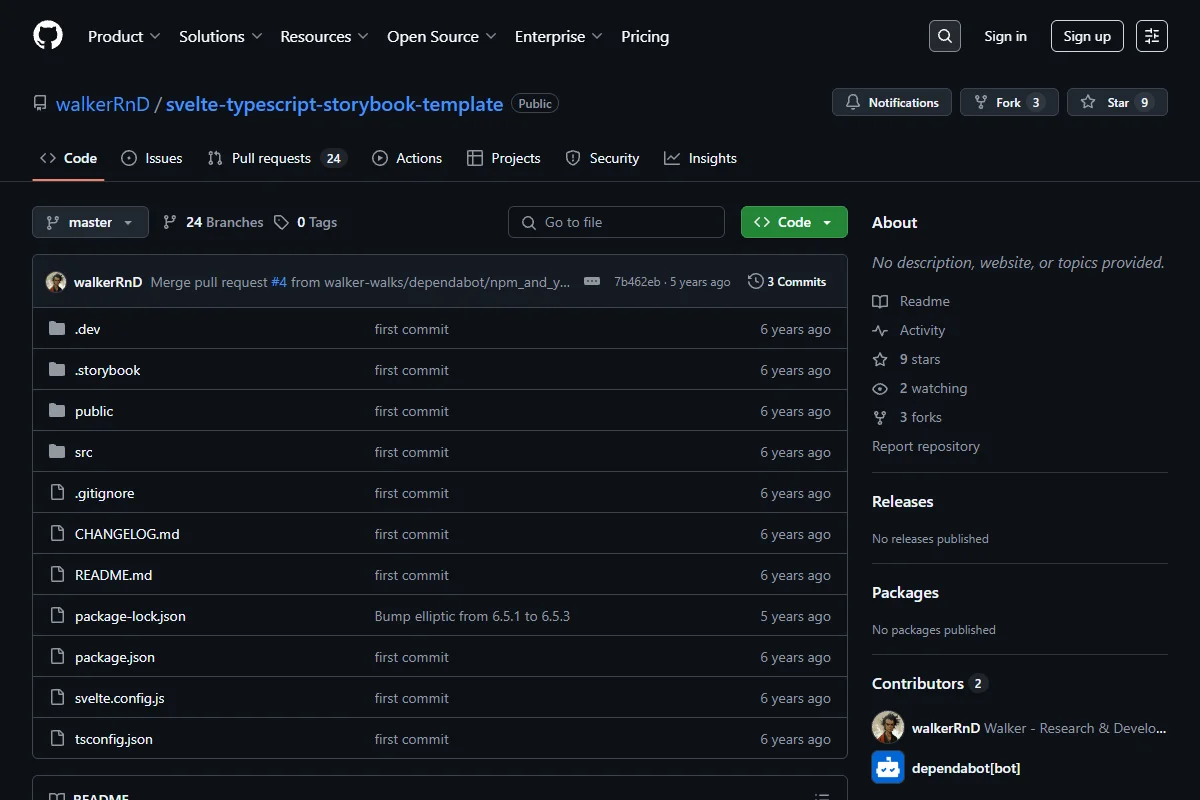Viewport: 1200px width, 800px height.
Task: Open the appearance settings icon in header
Action: click(x=1152, y=36)
